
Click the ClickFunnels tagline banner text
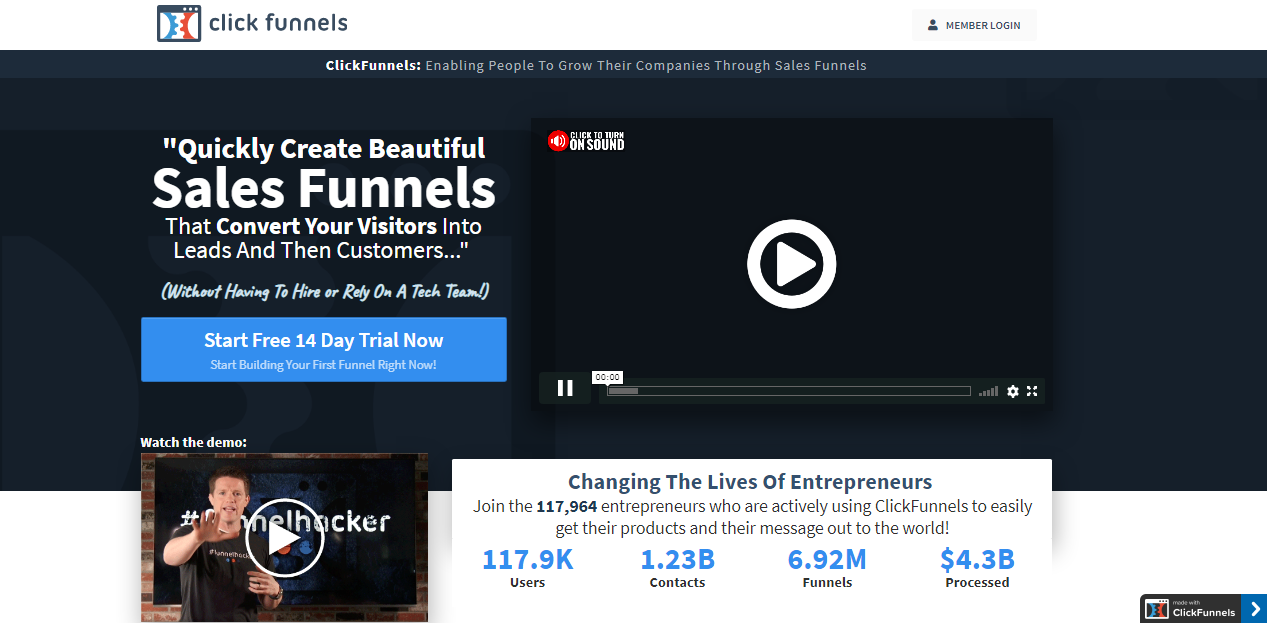coord(596,65)
